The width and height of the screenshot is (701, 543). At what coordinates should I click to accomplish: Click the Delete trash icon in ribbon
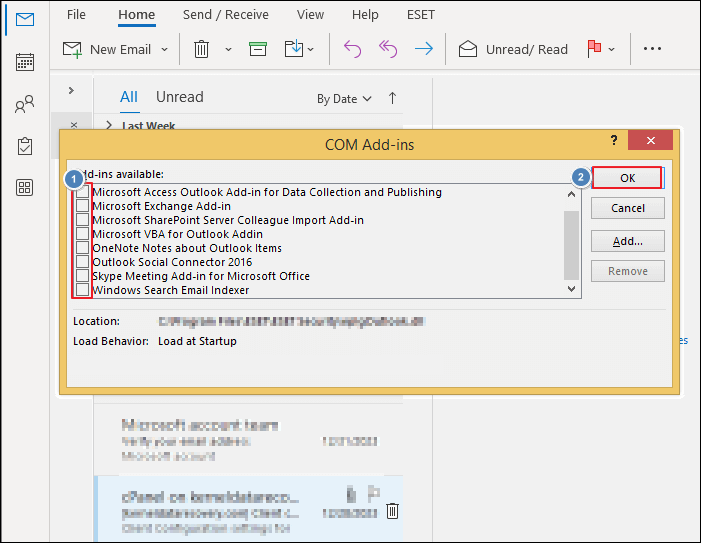pyautogui.click(x=201, y=49)
